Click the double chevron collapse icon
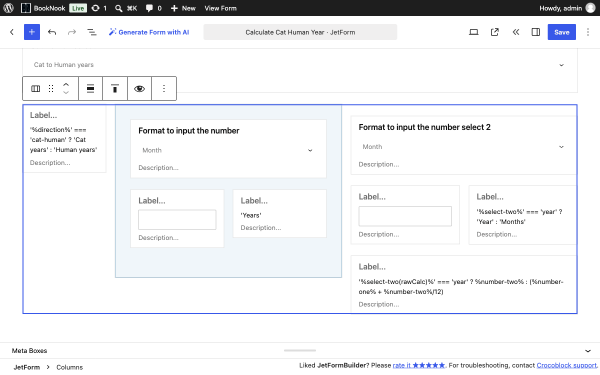 click(516, 32)
